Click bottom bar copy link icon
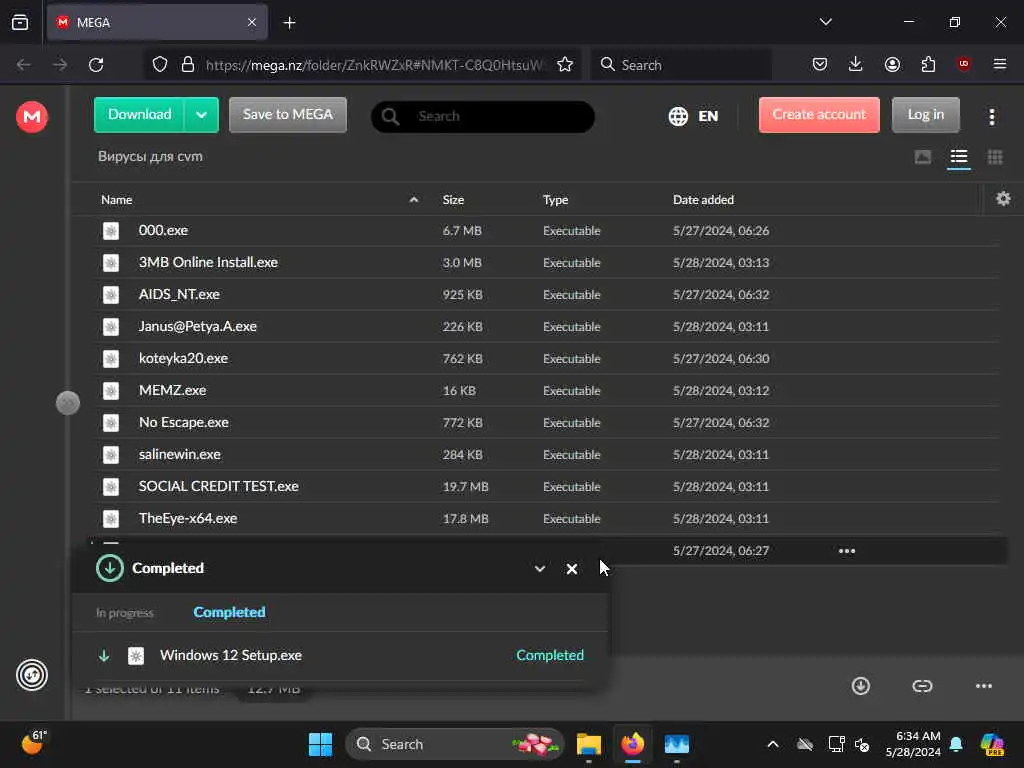The width and height of the screenshot is (1024, 768). [922, 686]
